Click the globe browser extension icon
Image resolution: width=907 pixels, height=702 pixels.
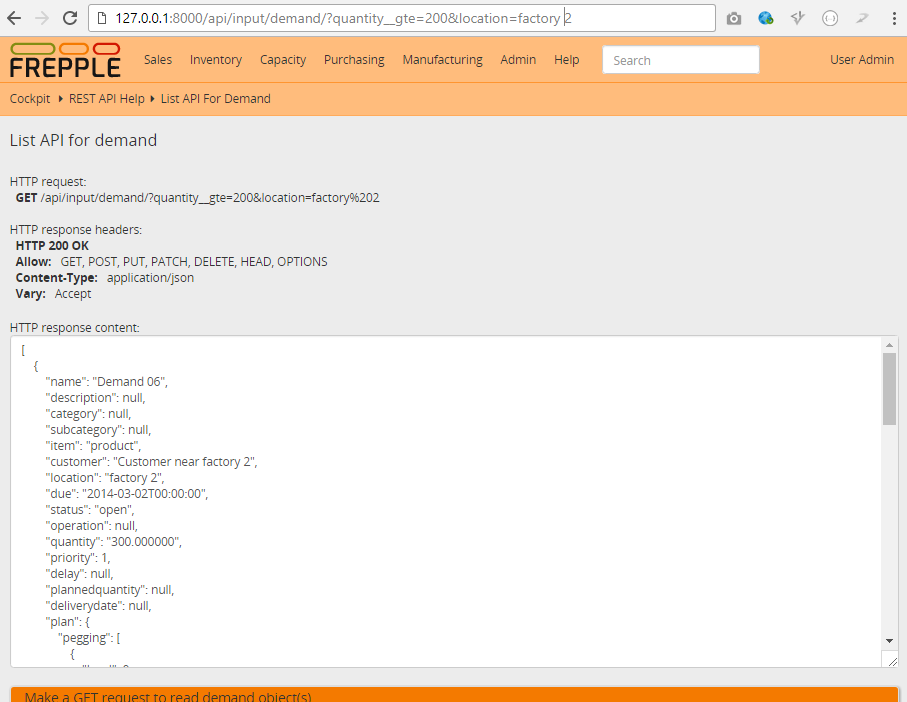766,18
